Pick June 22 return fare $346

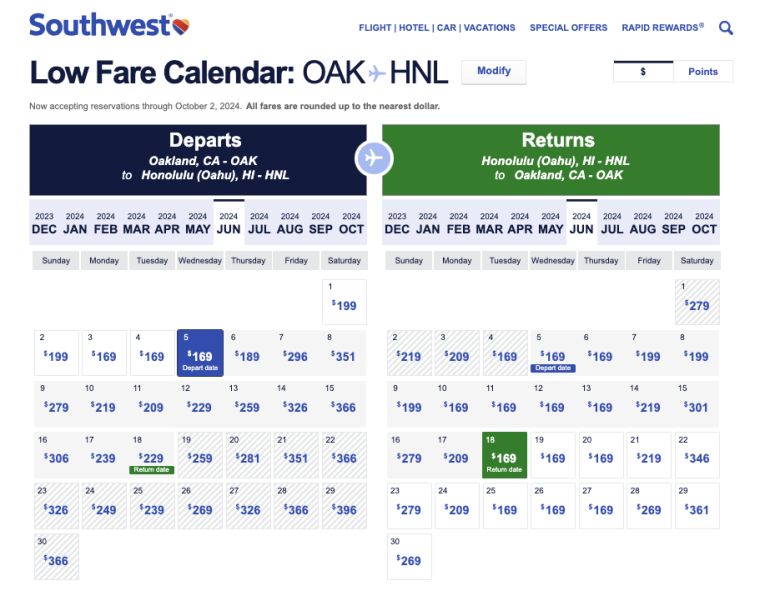tap(697, 456)
